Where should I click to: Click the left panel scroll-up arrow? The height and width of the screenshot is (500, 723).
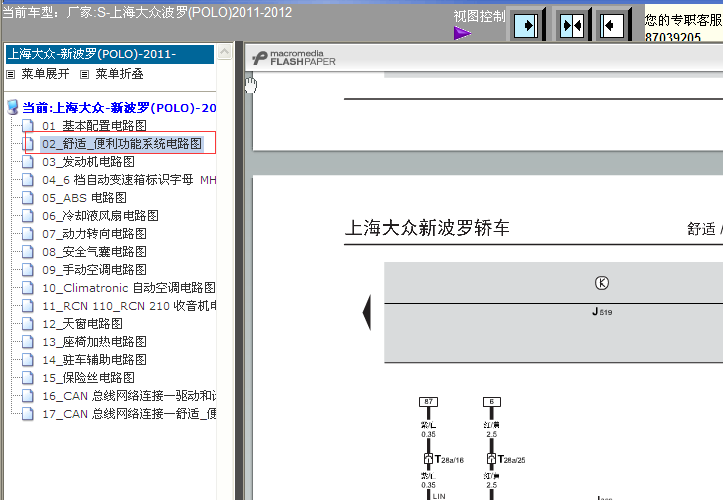(225, 52)
